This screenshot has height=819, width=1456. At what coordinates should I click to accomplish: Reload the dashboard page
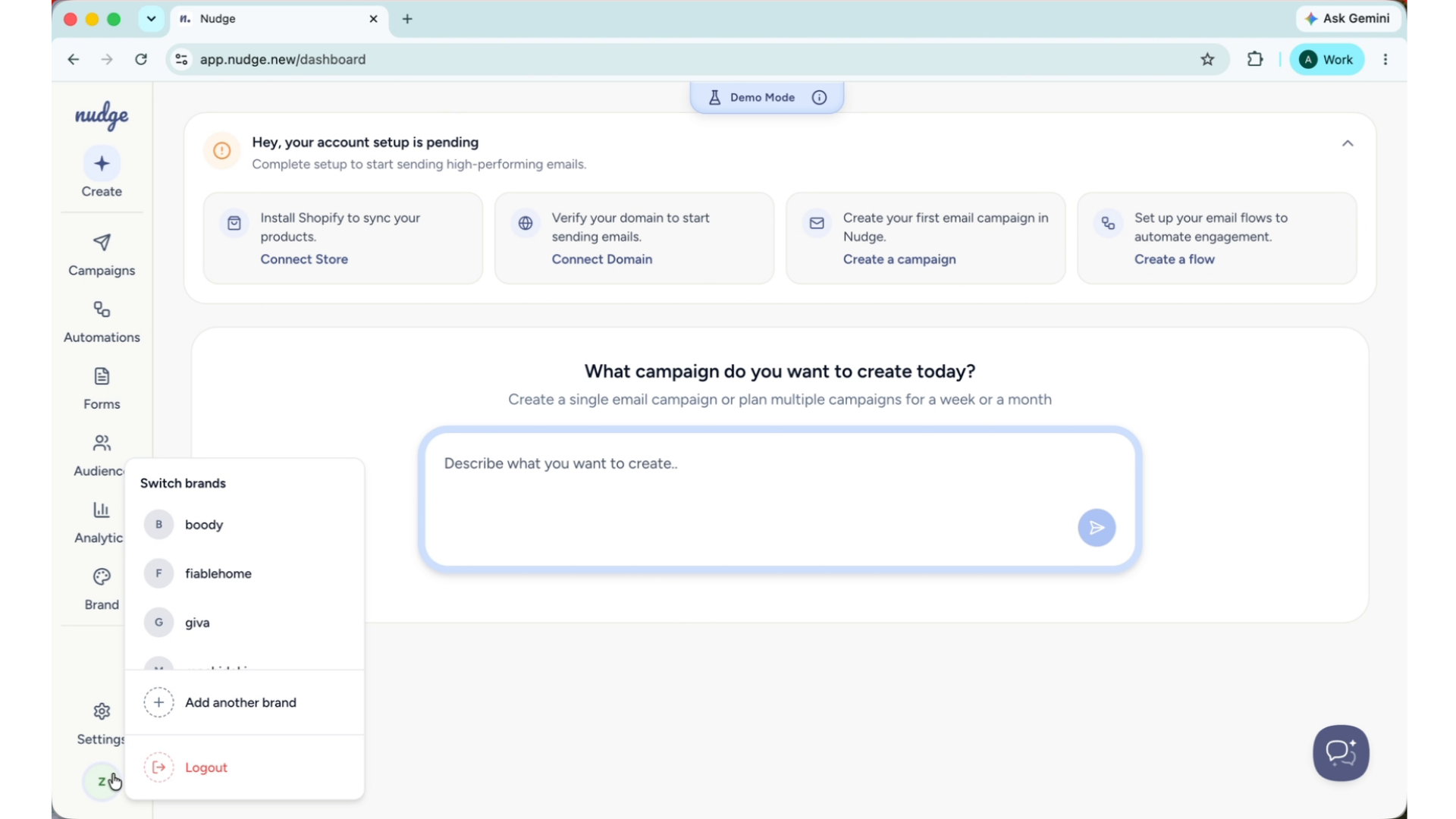(x=141, y=59)
